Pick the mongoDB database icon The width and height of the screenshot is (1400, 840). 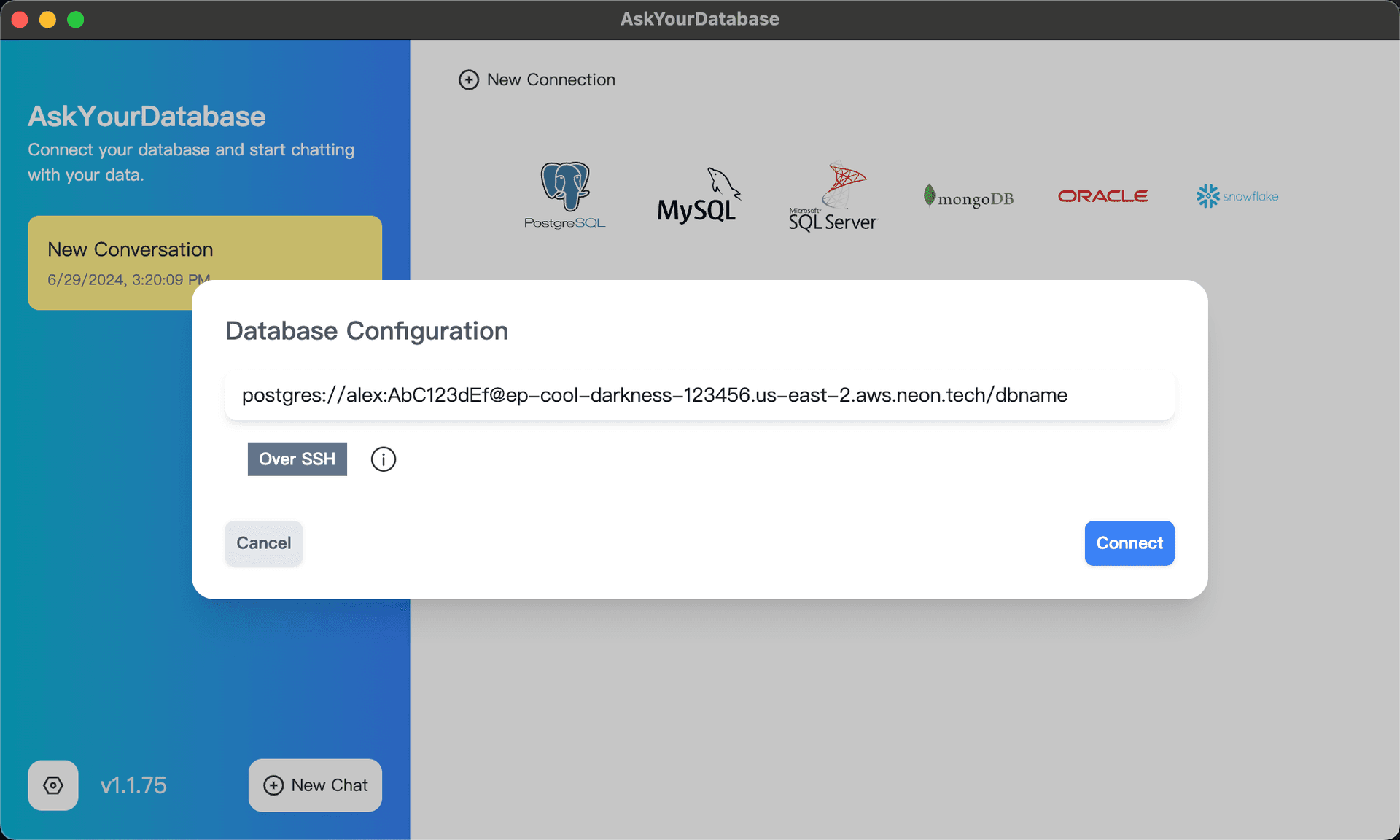(968, 195)
